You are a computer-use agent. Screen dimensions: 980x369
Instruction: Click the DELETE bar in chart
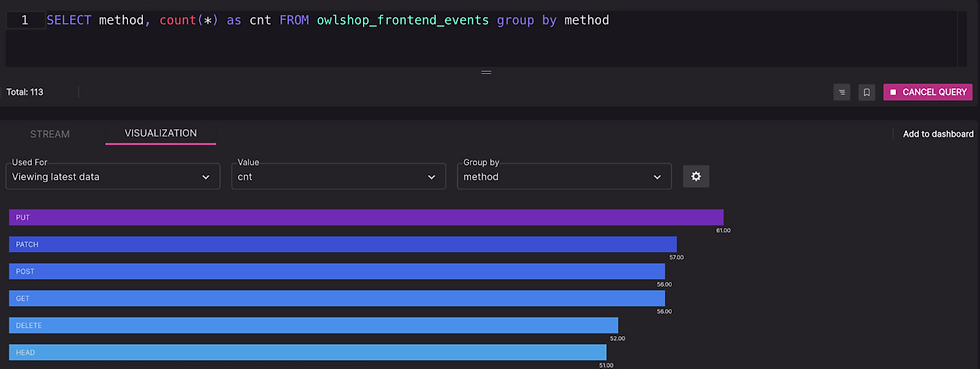pos(314,325)
